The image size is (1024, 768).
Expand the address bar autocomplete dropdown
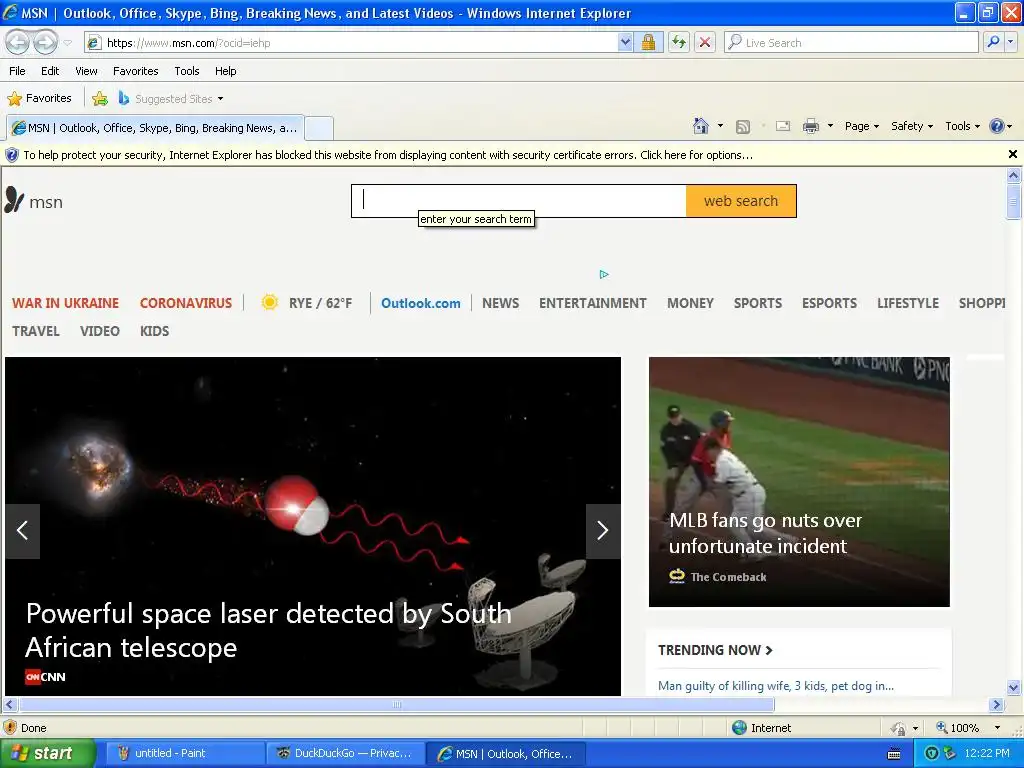(625, 43)
